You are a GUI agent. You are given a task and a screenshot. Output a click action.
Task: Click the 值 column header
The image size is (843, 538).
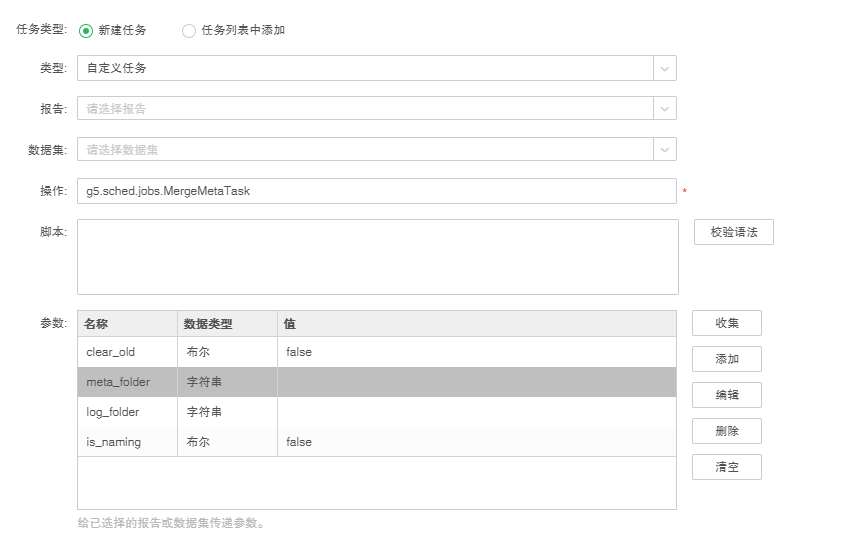tap(476, 324)
